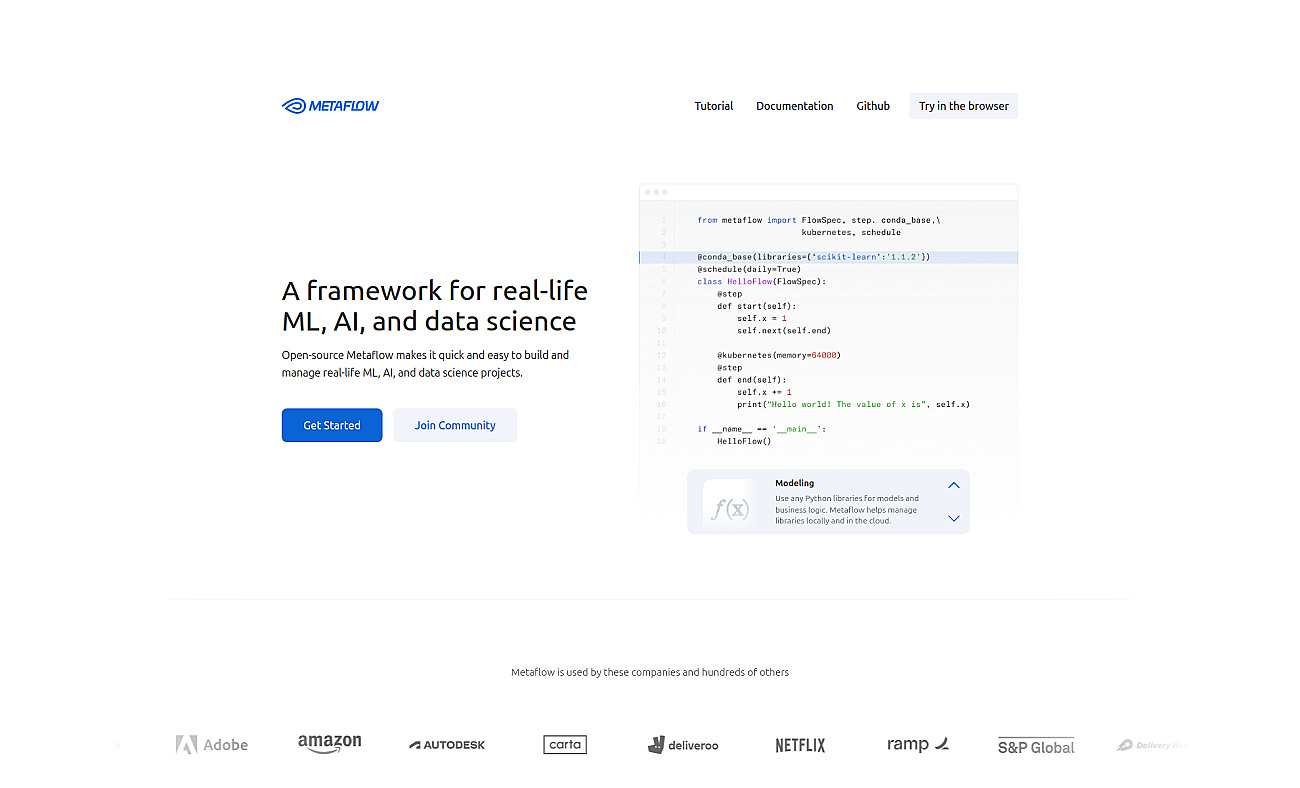The height and width of the screenshot is (788, 1300).
Task: Click the Carta logo
Action: tap(565, 745)
